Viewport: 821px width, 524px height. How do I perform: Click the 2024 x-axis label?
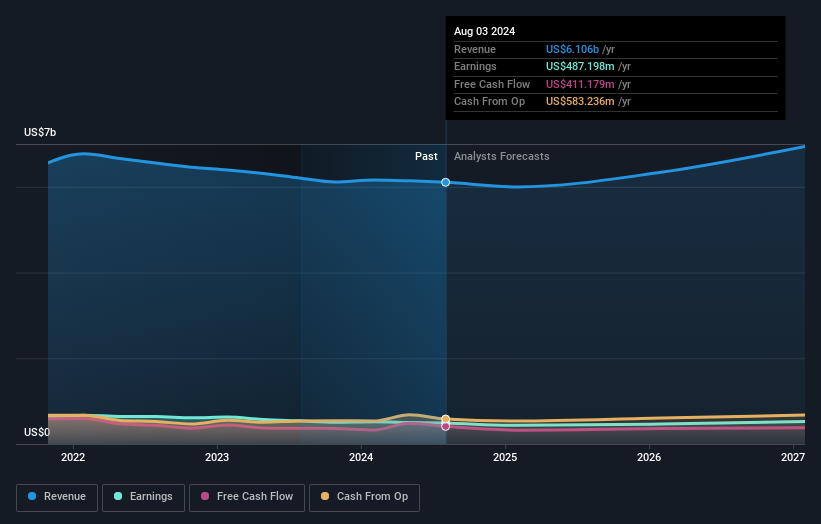coord(361,457)
